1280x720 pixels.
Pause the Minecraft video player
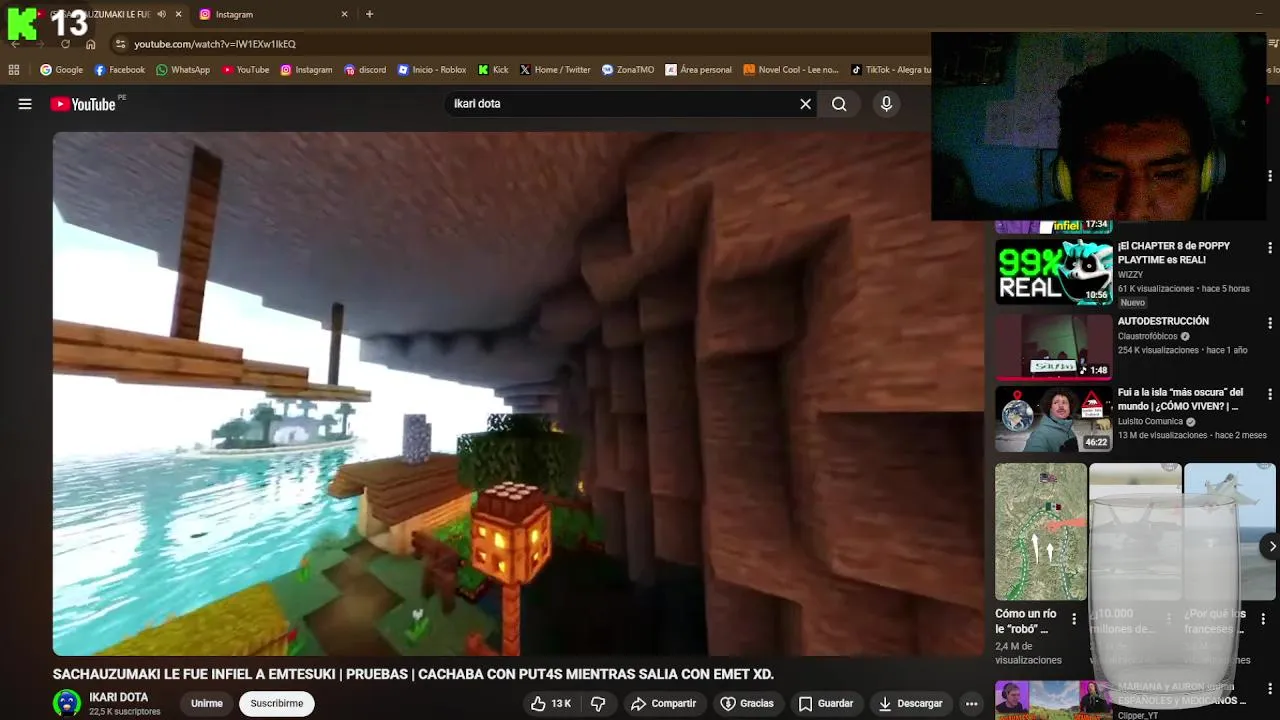point(518,394)
